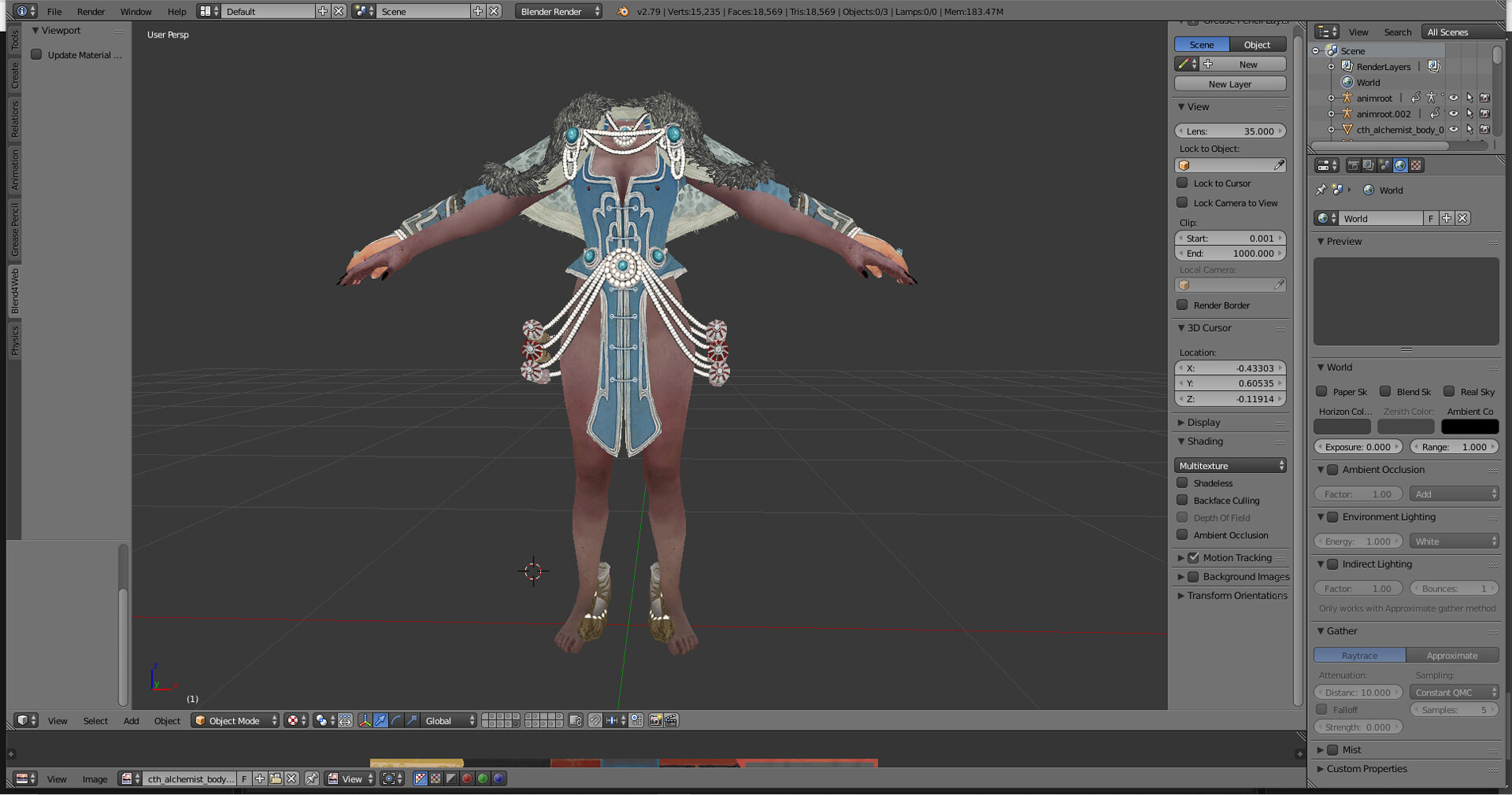Select the Approximate gather method

pyautogui.click(x=1452, y=655)
